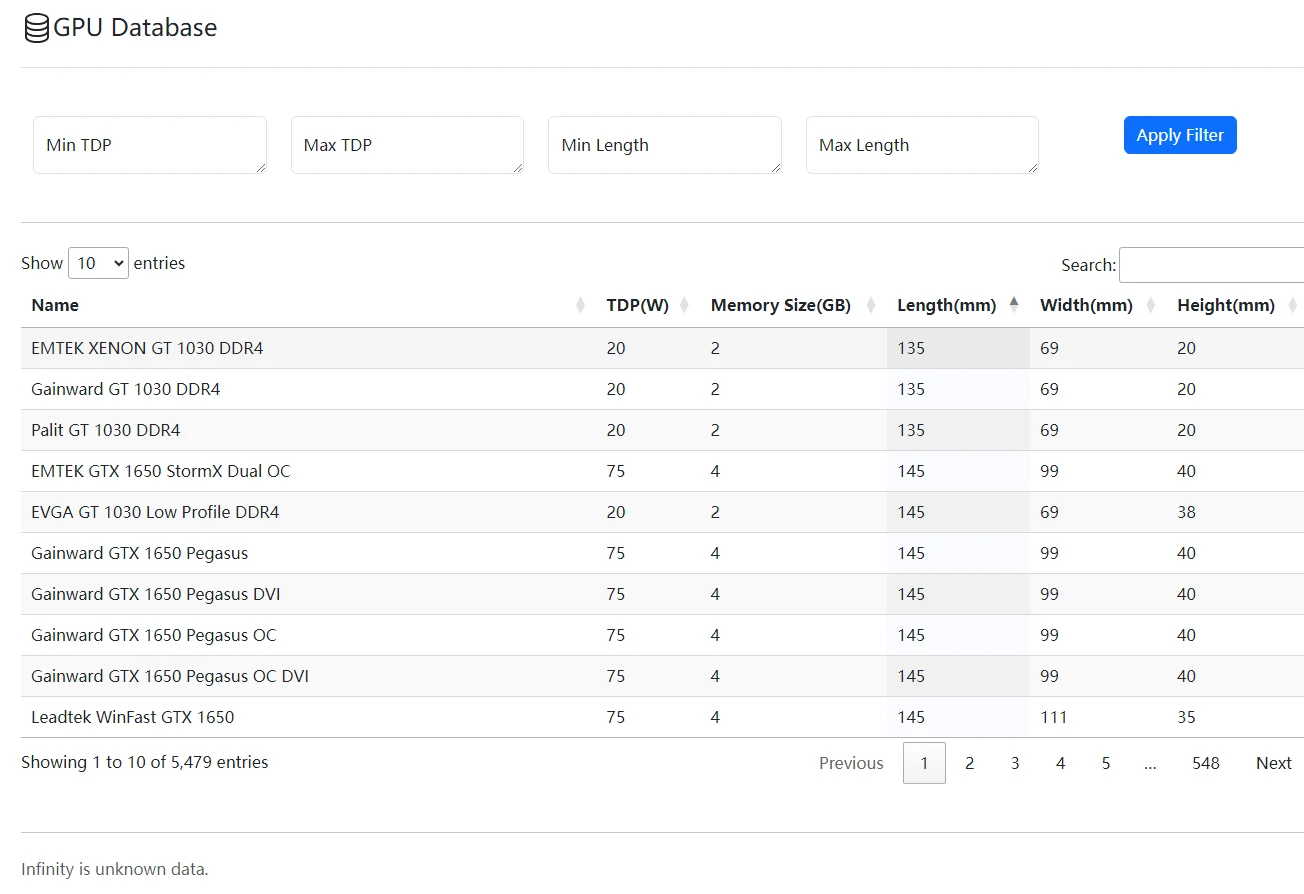The image size is (1304, 894).
Task: Toggle Length(mm) sort arrow
Action: coord(1014,305)
